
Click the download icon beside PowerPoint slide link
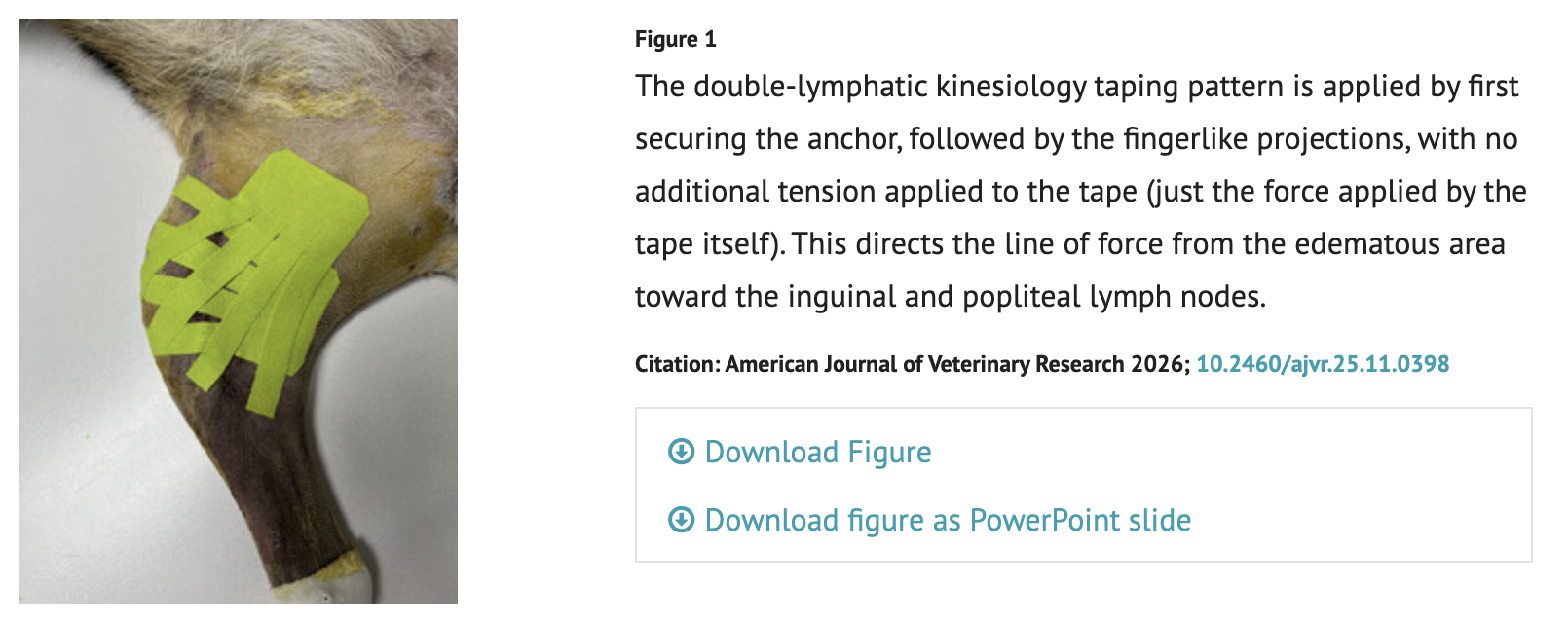[681, 520]
